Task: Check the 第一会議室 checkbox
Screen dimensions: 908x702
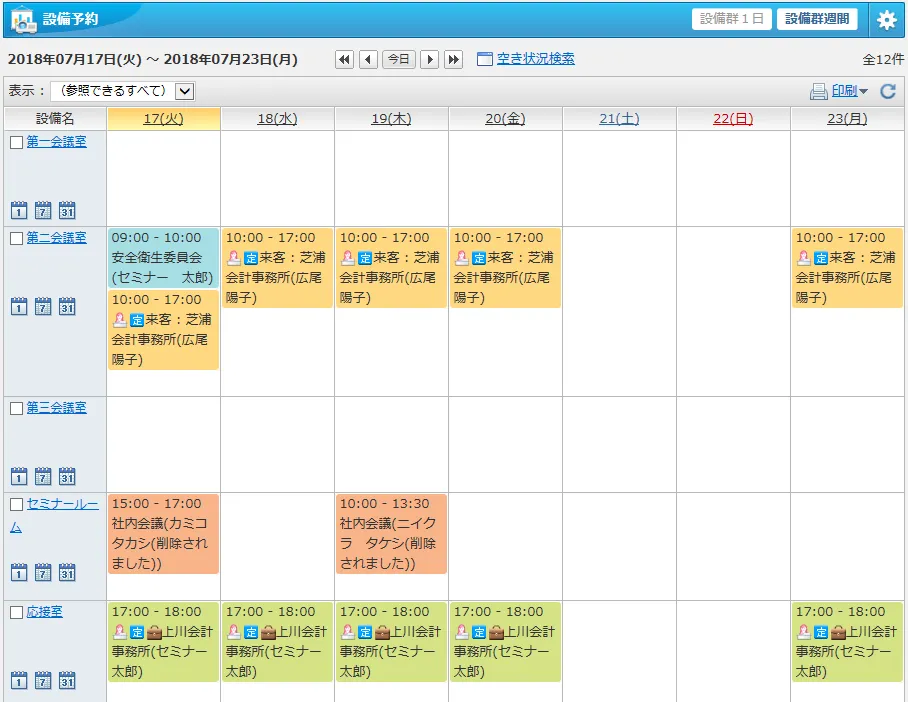Action: pos(16,142)
